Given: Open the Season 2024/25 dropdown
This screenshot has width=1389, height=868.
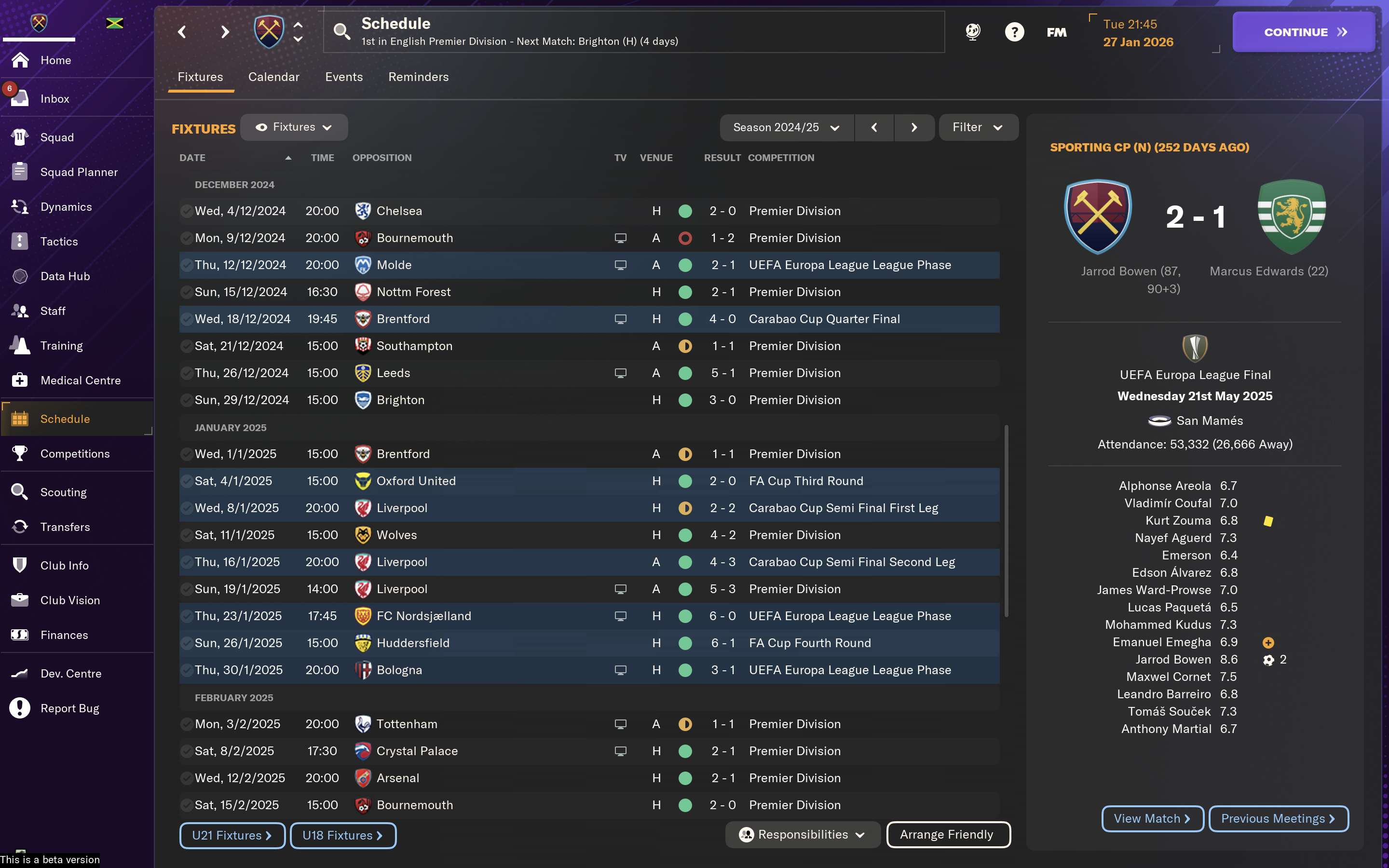Looking at the screenshot, I should coord(786,127).
